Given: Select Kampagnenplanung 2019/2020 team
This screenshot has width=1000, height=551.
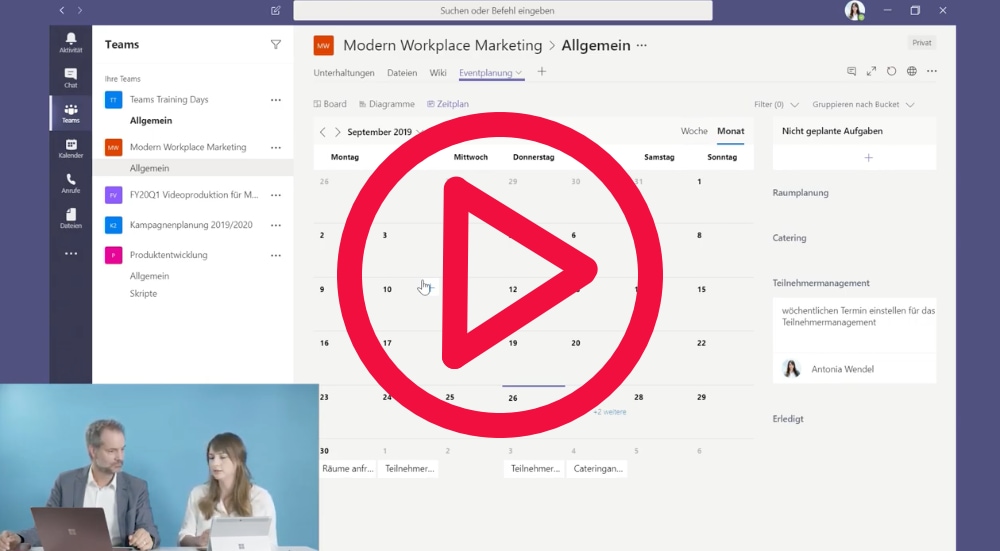Looking at the screenshot, I should pyautogui.click(x=191, y=225).
